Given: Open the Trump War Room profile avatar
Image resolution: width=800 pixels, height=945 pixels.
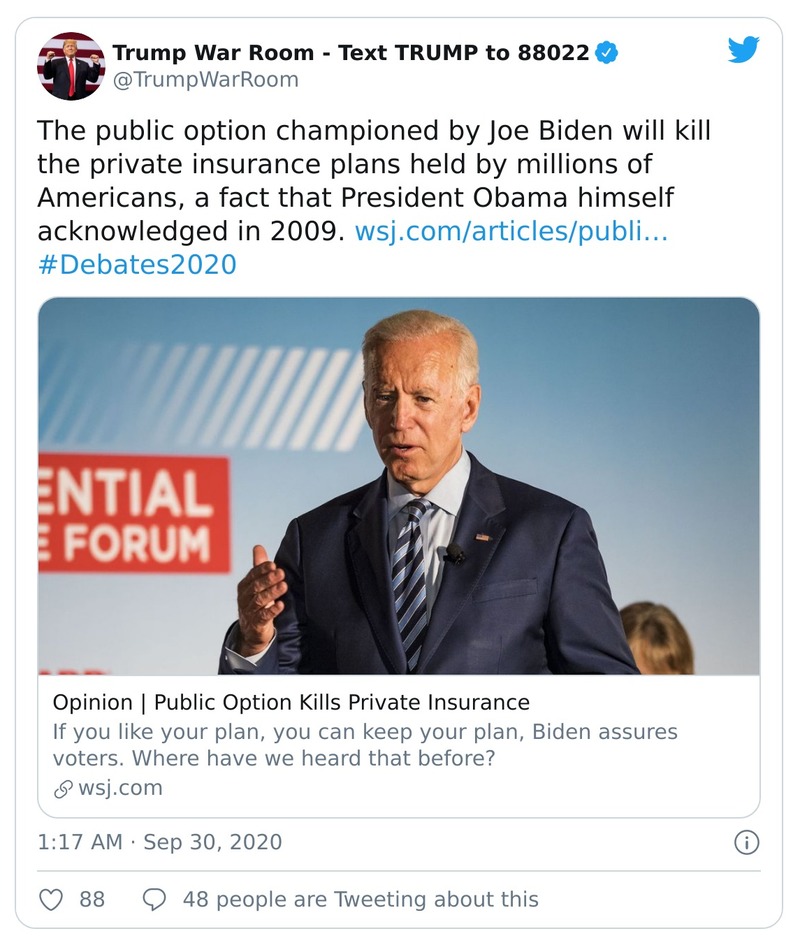Looking at the screenshot, I should (71, 66).
